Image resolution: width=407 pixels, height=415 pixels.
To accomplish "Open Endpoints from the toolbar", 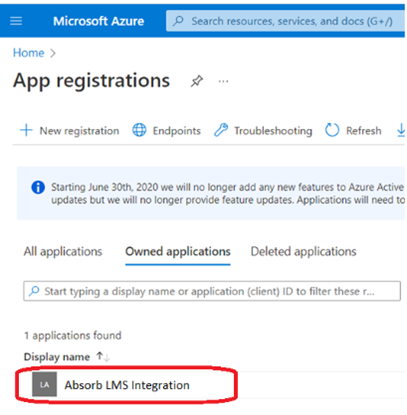I will (x=167, y=130).
